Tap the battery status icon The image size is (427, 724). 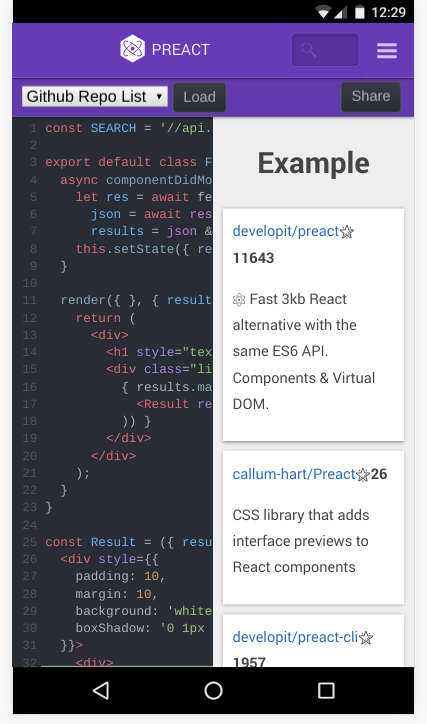[x=360, y=12]
